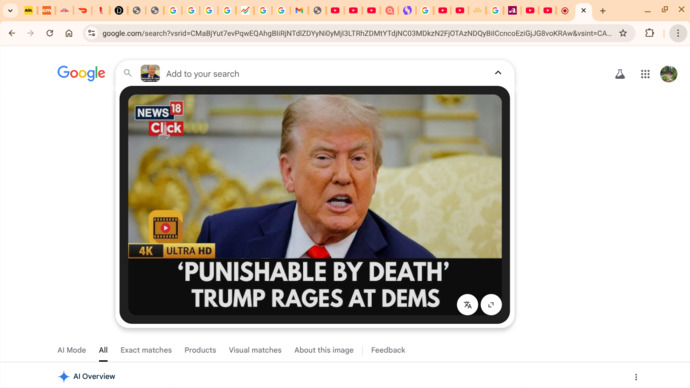Open the Exact matches tab
This screenshot has height=388, width=690.
pos(146,350)
